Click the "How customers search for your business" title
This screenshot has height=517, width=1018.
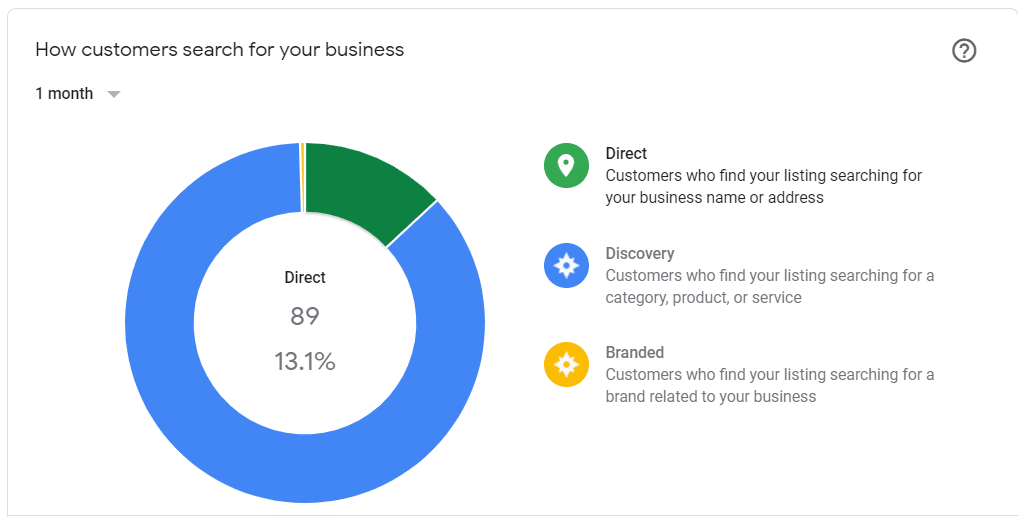pos(219,50)
